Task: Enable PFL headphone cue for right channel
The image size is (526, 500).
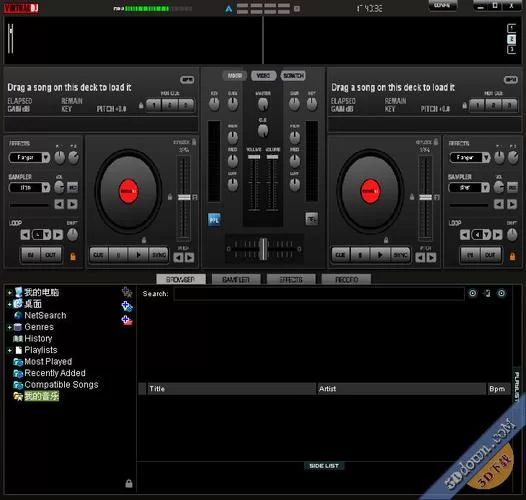Action: click(x=312, y=219)
